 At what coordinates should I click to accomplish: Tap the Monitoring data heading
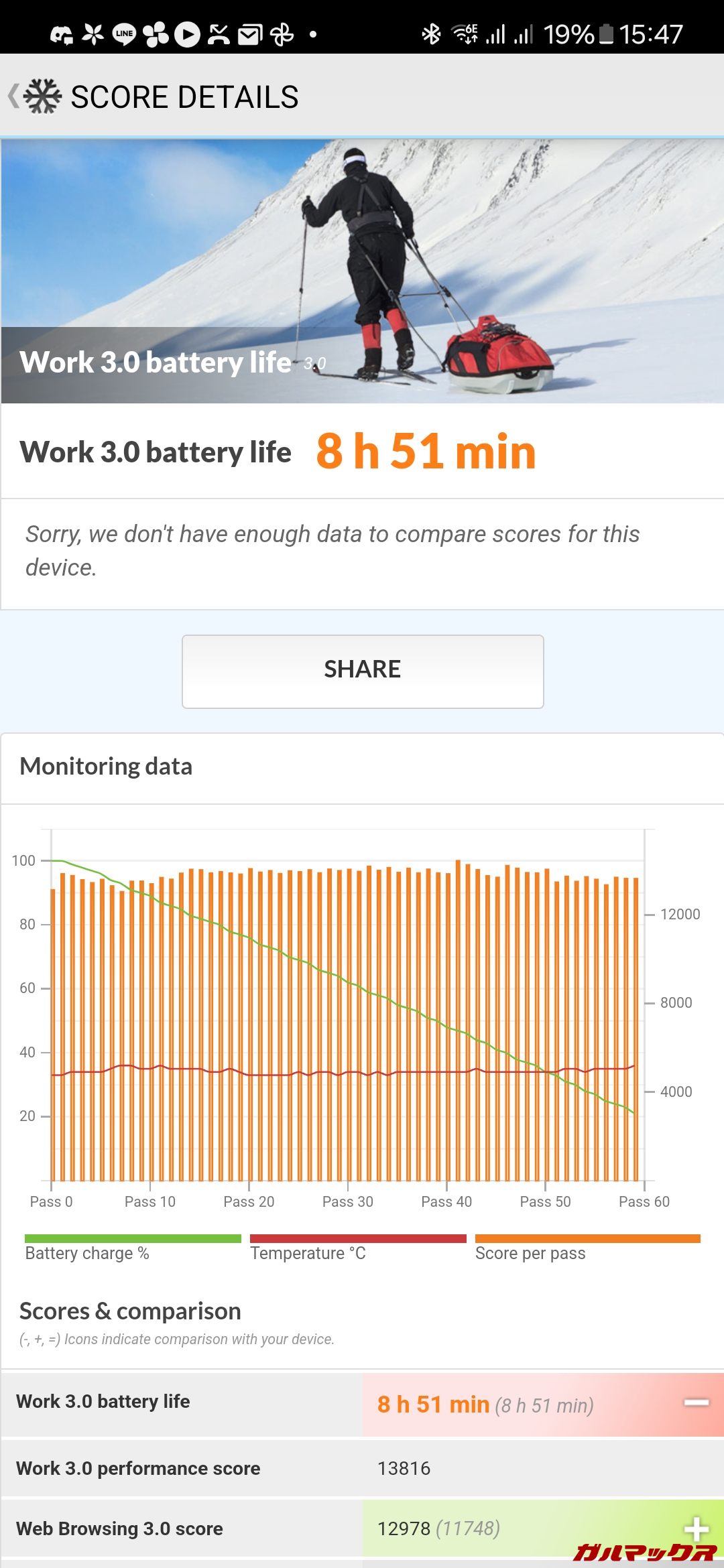click(106, 767)
